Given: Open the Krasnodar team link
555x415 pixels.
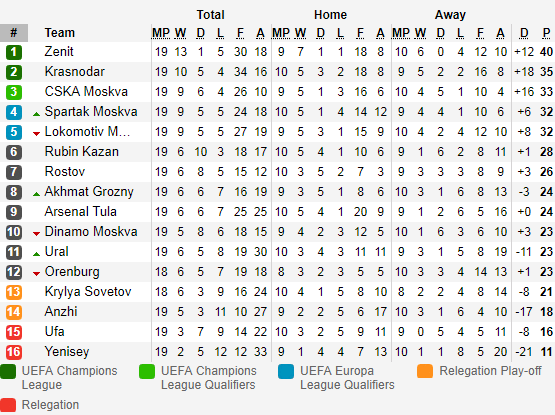Looking at the screenshot, I should 75,72.
